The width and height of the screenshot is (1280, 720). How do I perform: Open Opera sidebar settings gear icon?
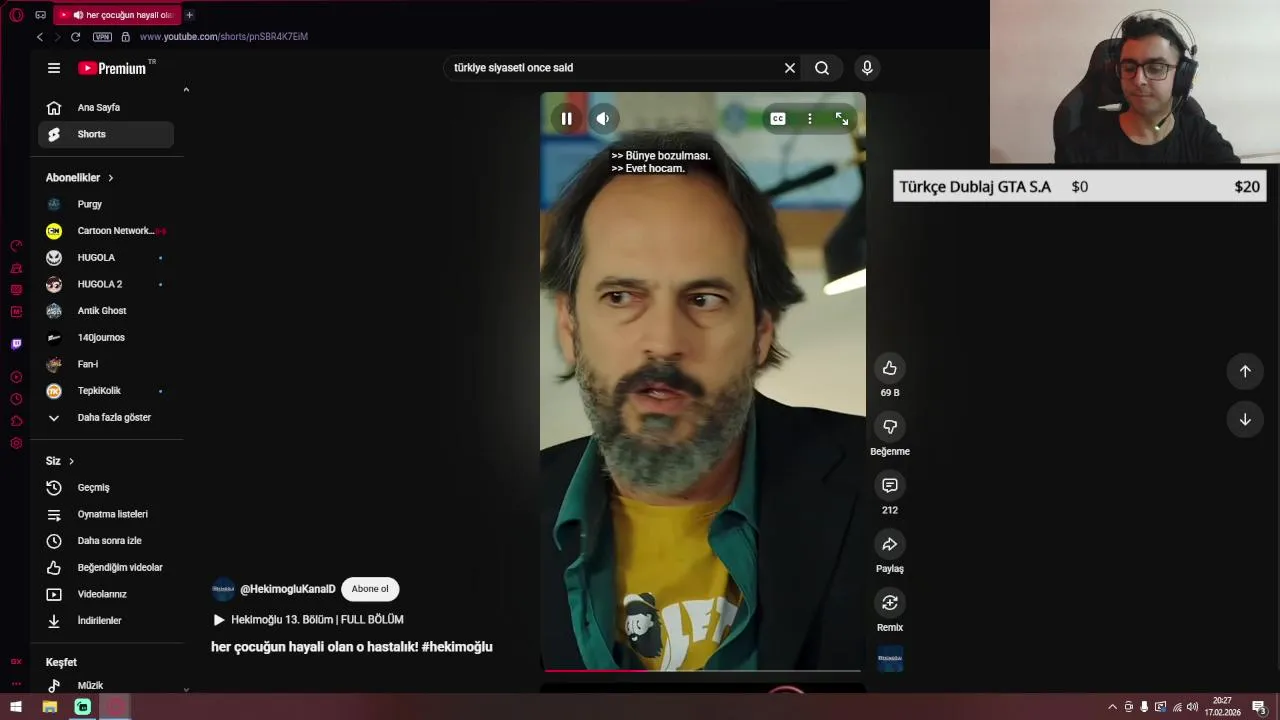click(16, 443)
